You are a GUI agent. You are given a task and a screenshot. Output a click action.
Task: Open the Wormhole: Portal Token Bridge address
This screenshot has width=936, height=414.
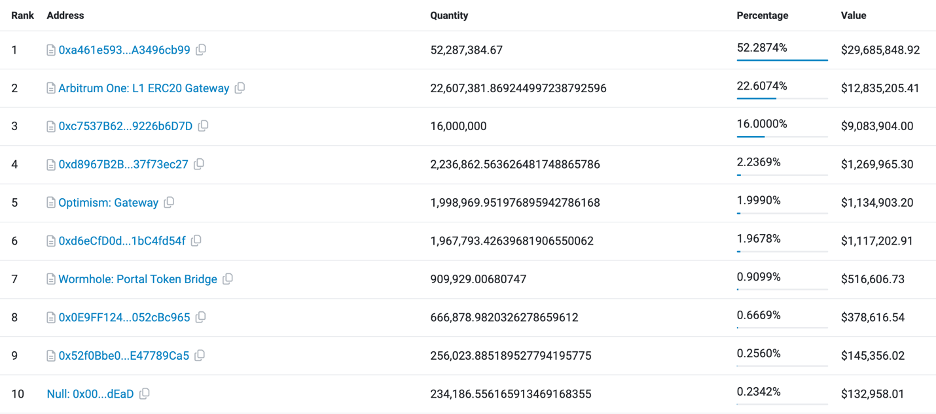[138, 280]
